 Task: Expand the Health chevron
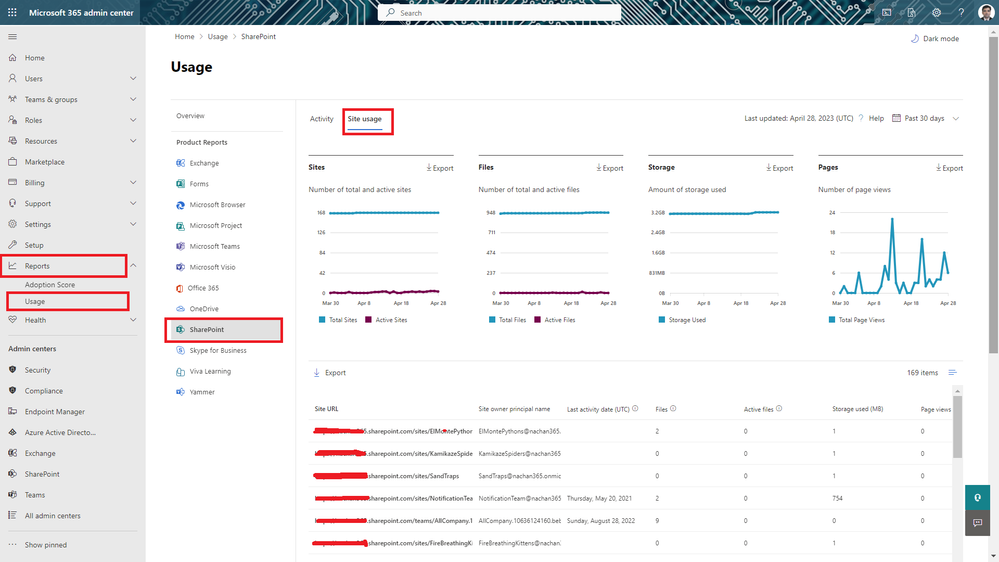coord(133,320)
